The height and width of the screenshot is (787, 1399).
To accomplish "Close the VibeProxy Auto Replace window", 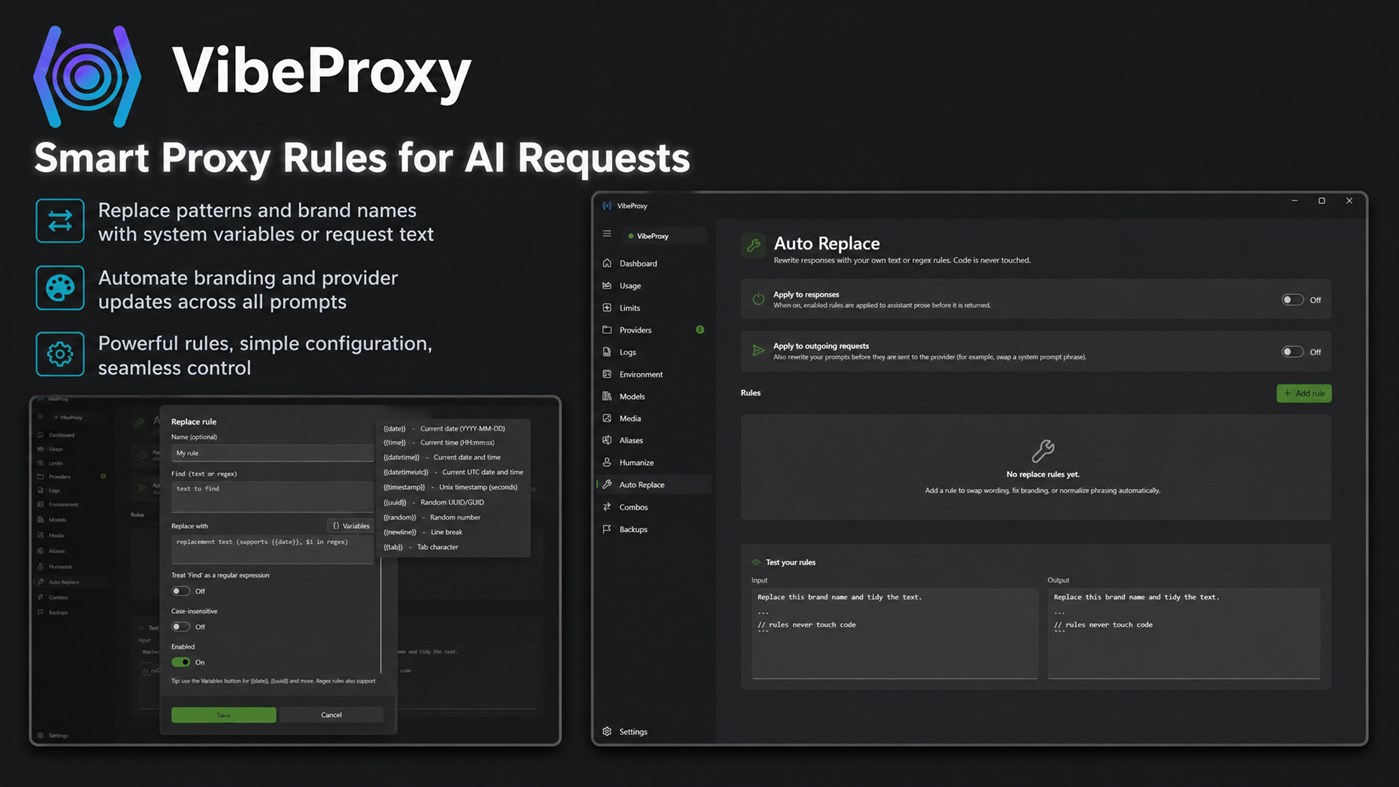I will tap(1349, 201).
